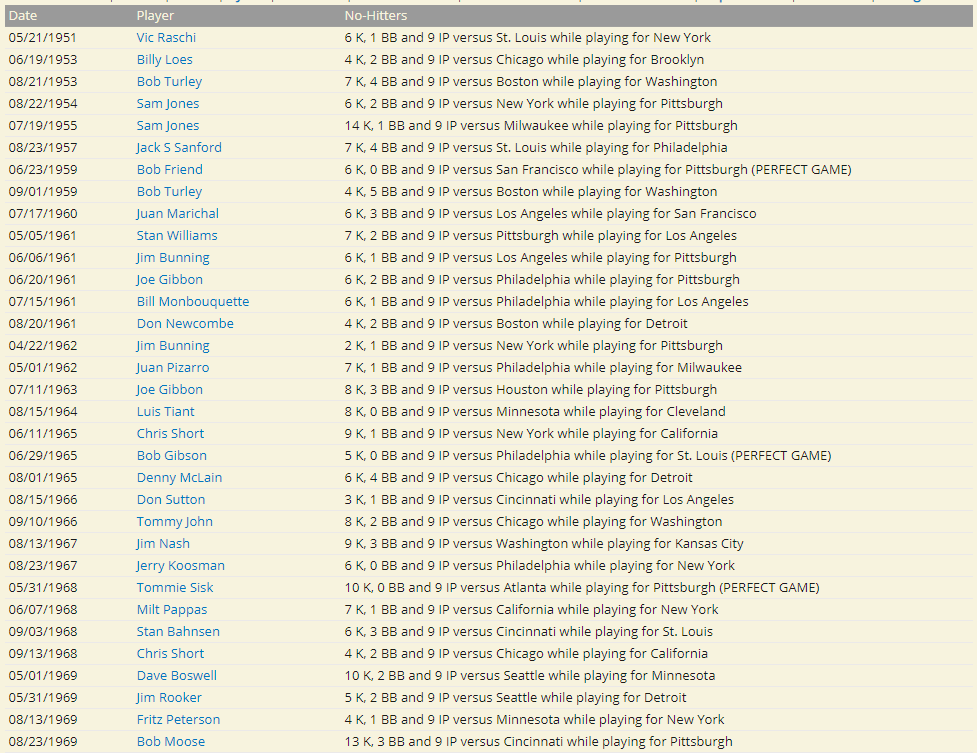
Task: Click the Date column header
Action: [x=23, y=16]
